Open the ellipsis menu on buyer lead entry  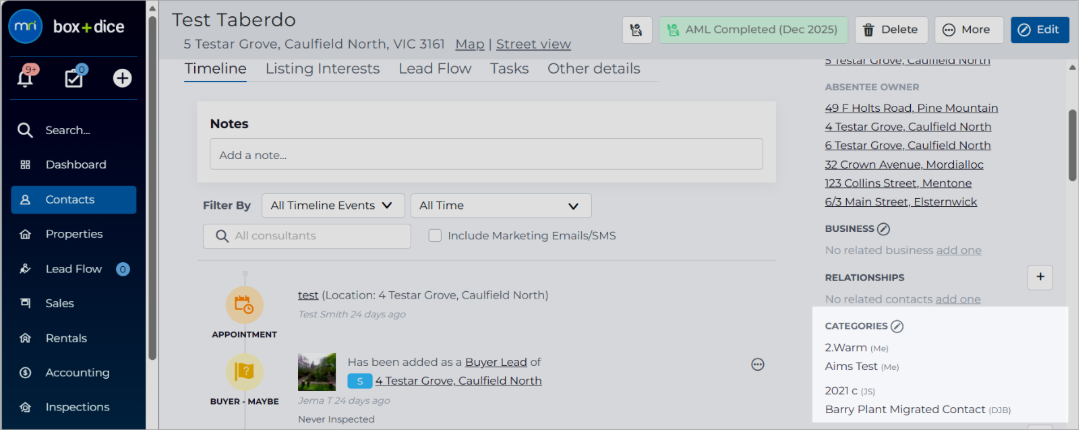click(x=758, y=365)
